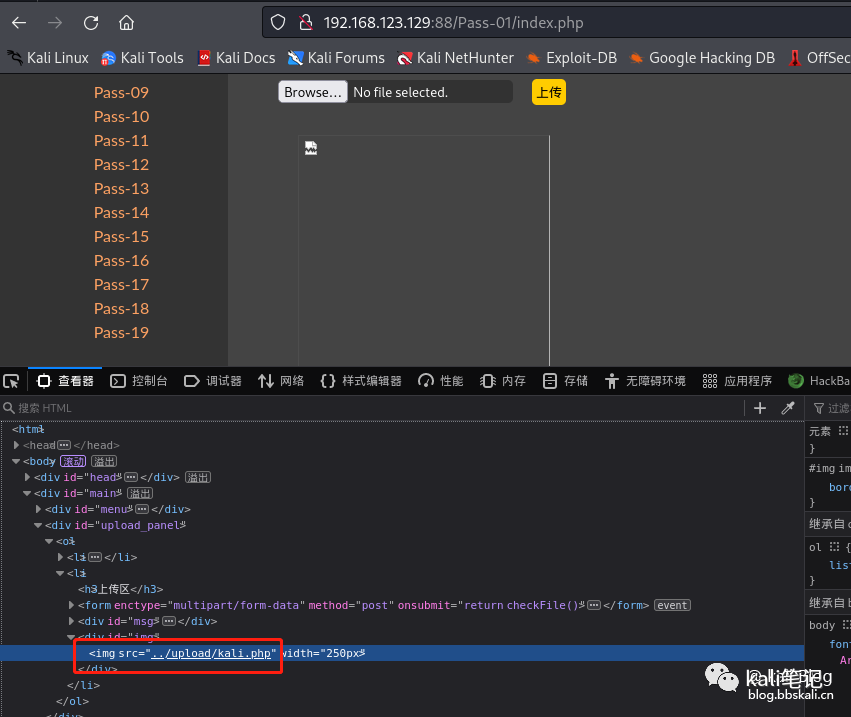
Task: Click the Browse... file chooser button
Action: (x=313, y=92)
